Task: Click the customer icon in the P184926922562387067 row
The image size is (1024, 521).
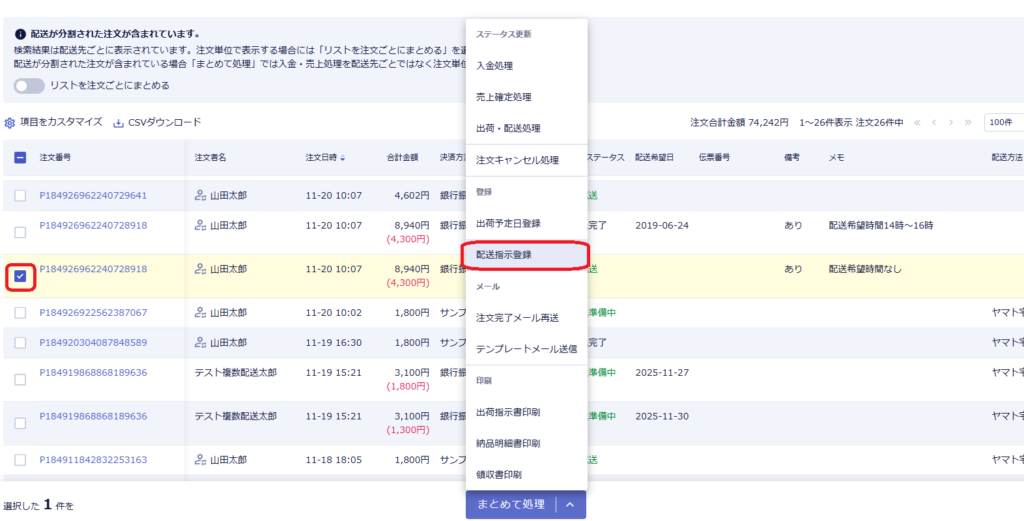Action: pyautogui.click(x=200, y=313)
